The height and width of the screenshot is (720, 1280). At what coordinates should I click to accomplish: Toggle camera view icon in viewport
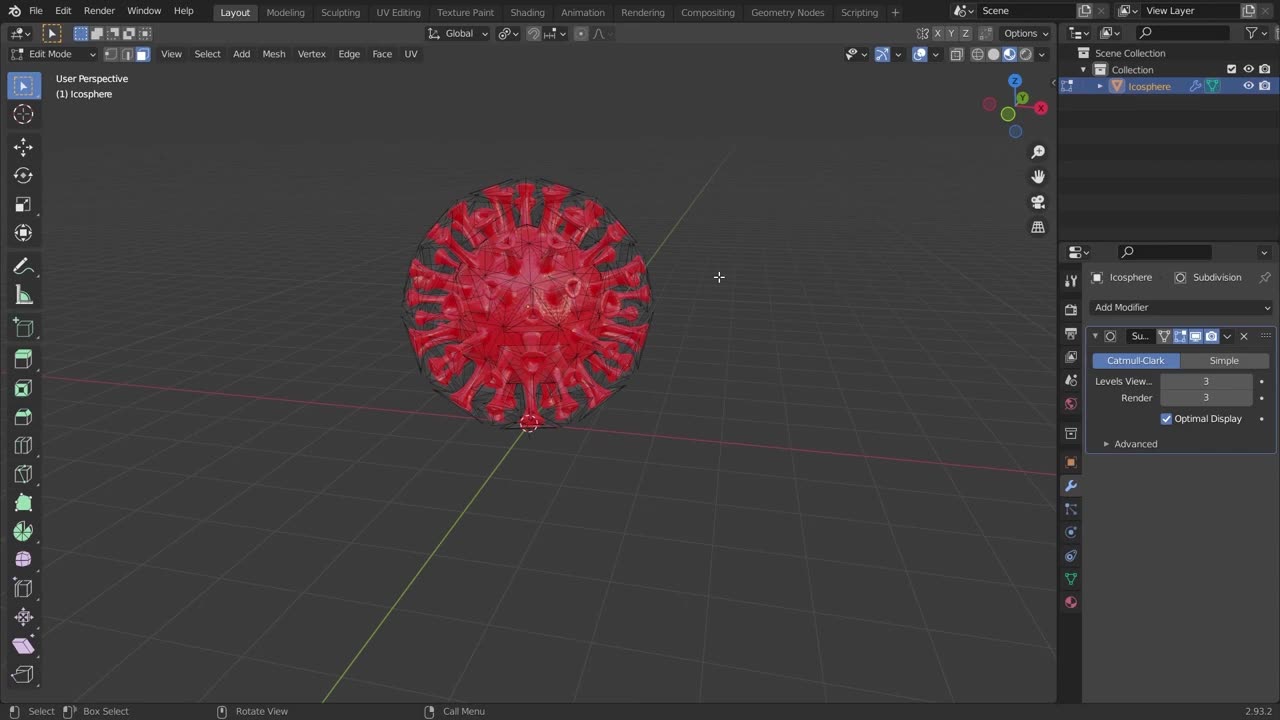[1038, 202]
